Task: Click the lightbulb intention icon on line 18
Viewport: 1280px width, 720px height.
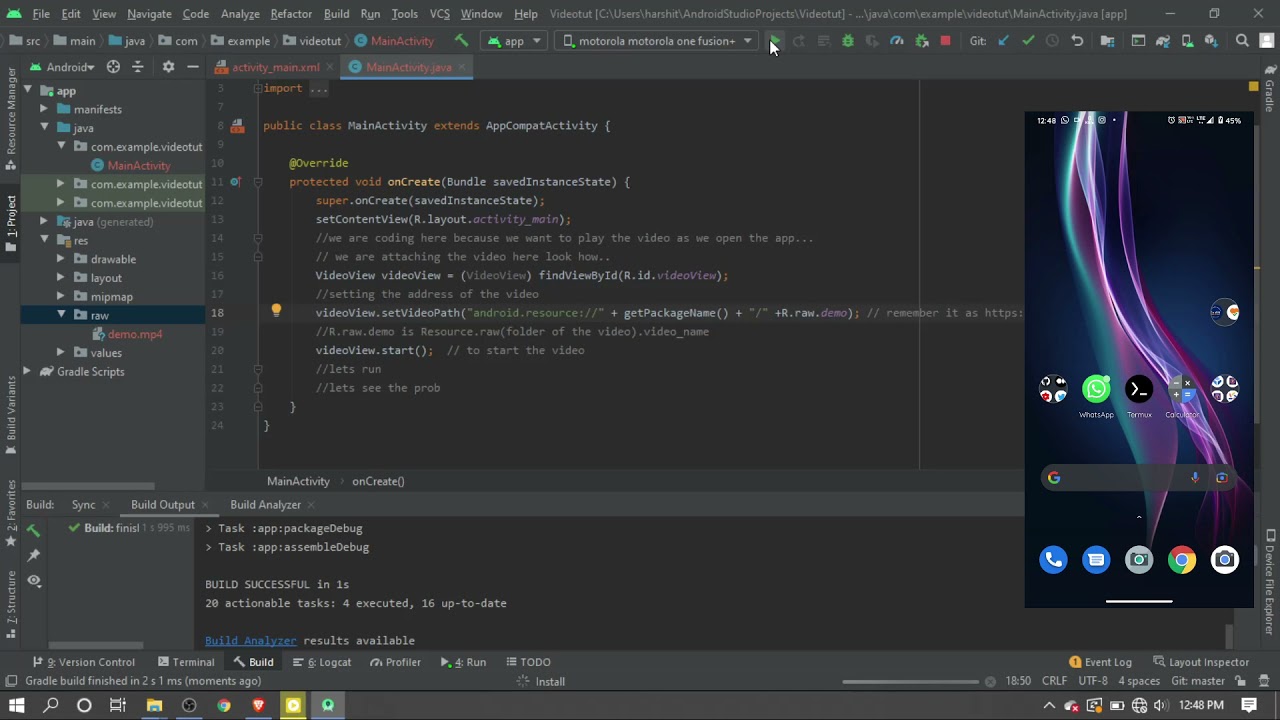Action: click(276, 311)
